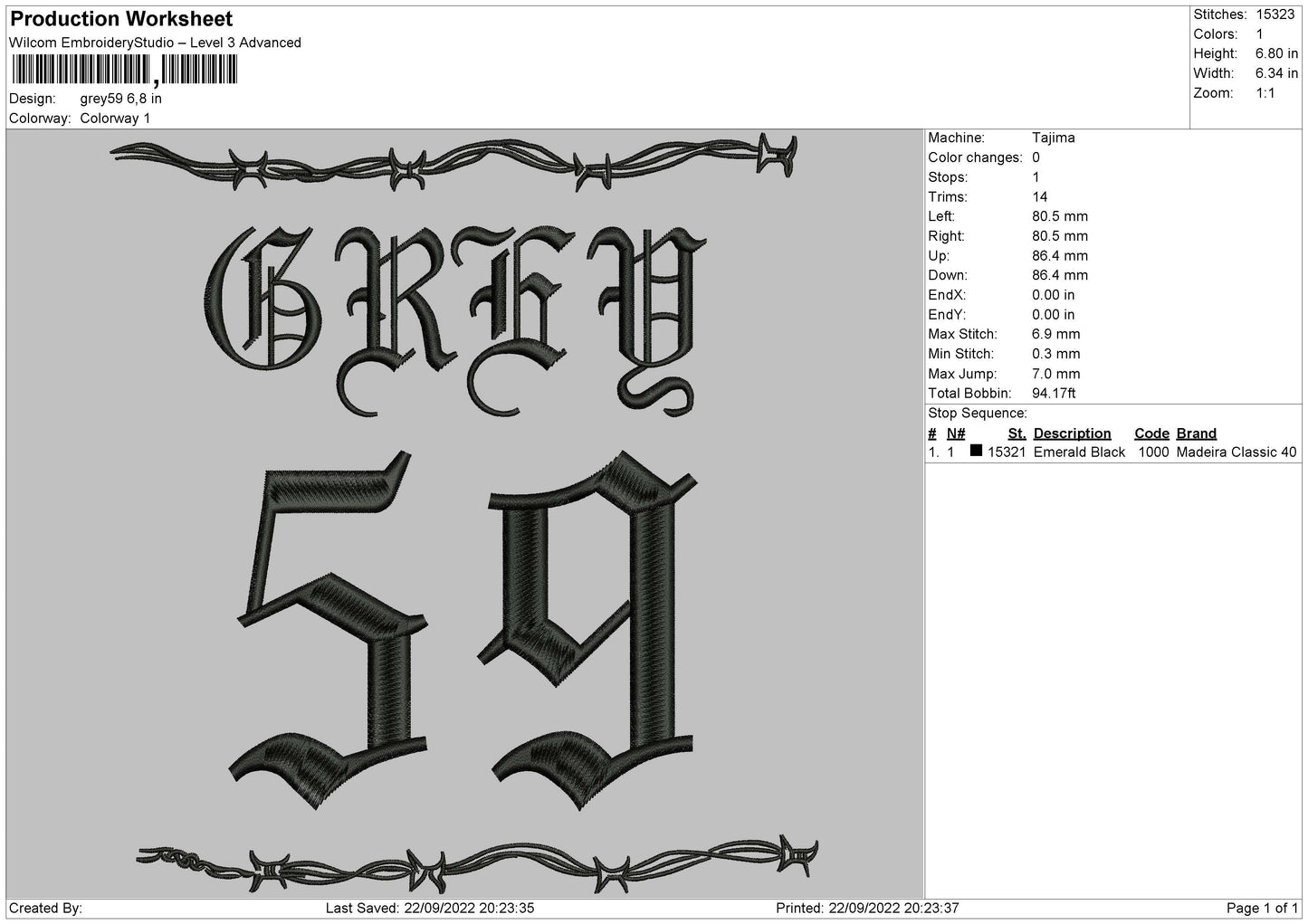This screenshot has height=924, width=1308.
Task: Click the Up value '86.4 mm'
Action: (1060, 256)
